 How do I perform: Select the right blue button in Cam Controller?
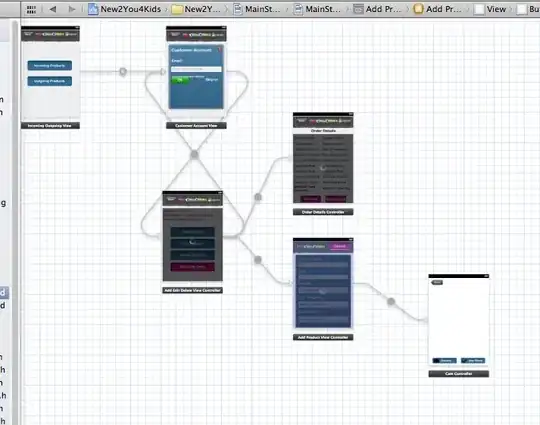tap(473, 361)
